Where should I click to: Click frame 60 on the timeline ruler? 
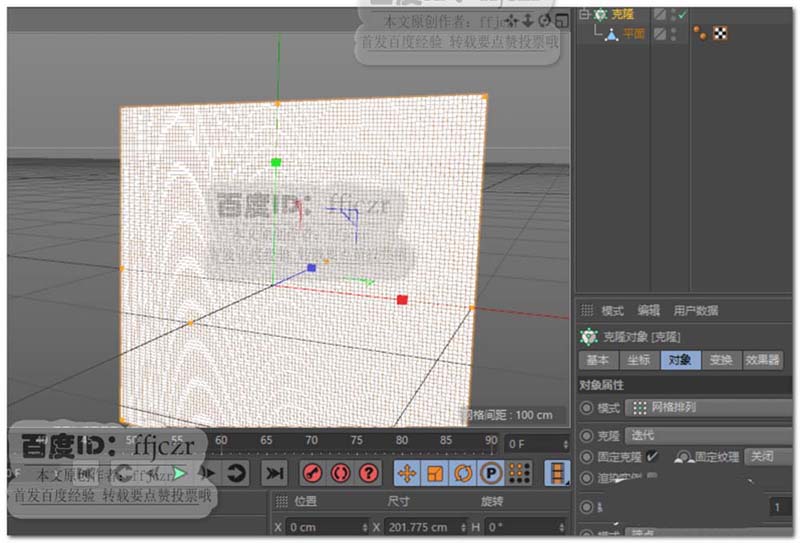221,440
